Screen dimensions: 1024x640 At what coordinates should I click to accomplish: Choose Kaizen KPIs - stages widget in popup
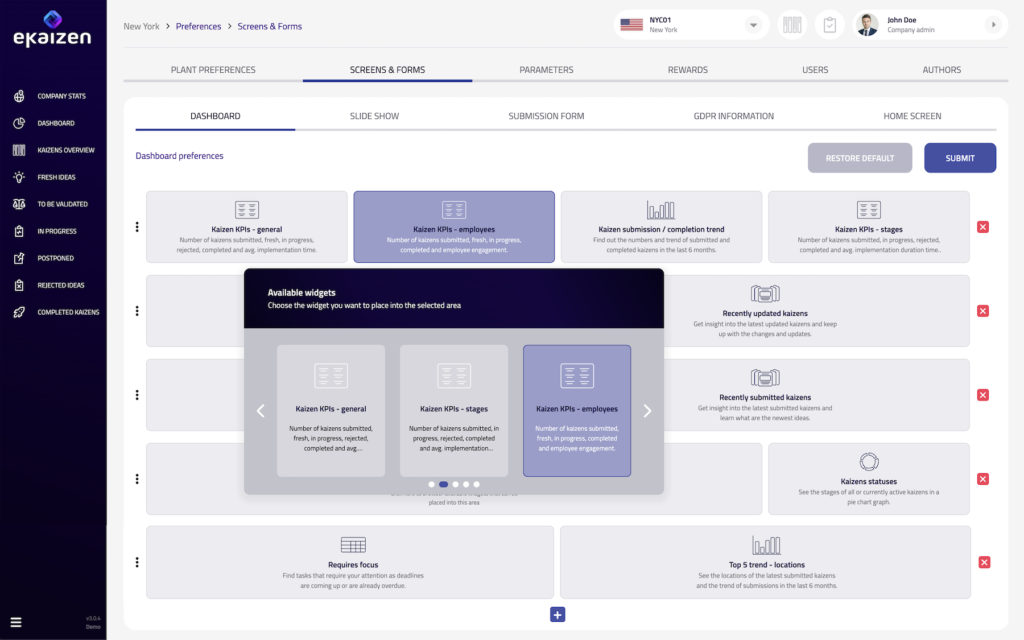click(x=454, y=410)
